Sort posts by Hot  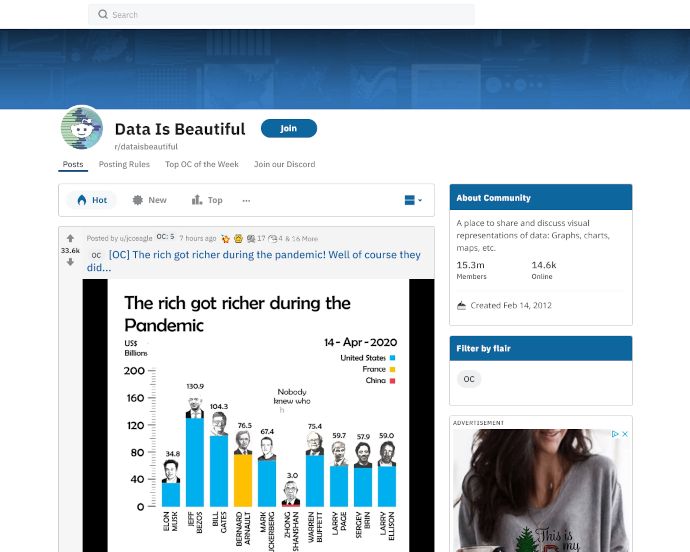92,200
